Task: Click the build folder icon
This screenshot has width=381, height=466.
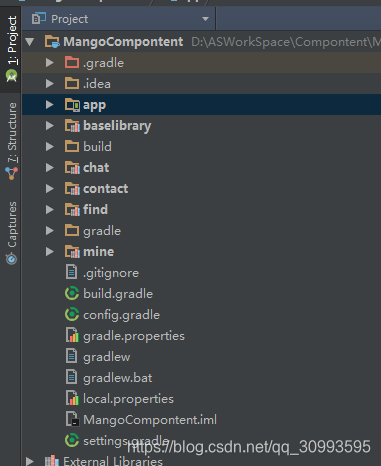Action: (x=72, y=146)
